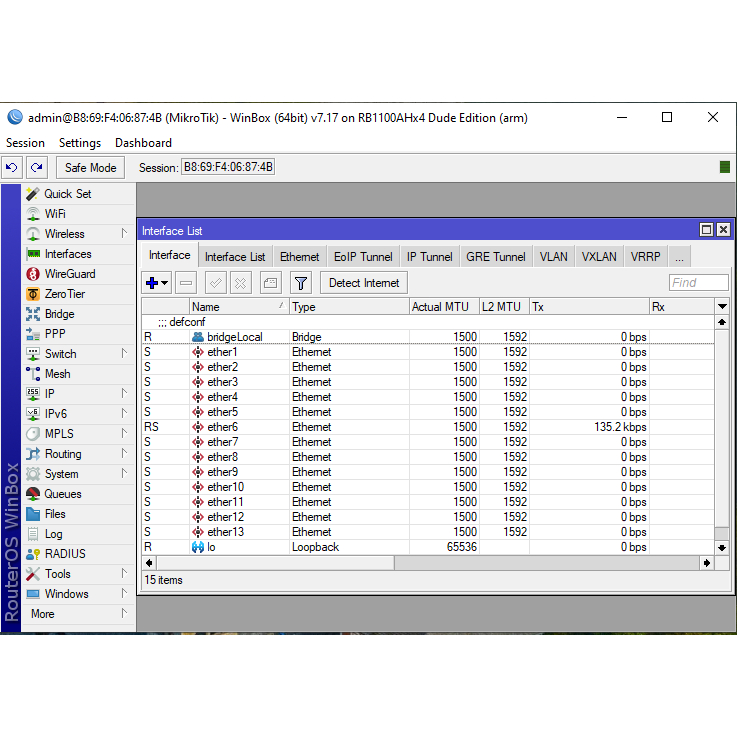
Task: Open RADIUS from the sidebar
Action: pos(64,554)
